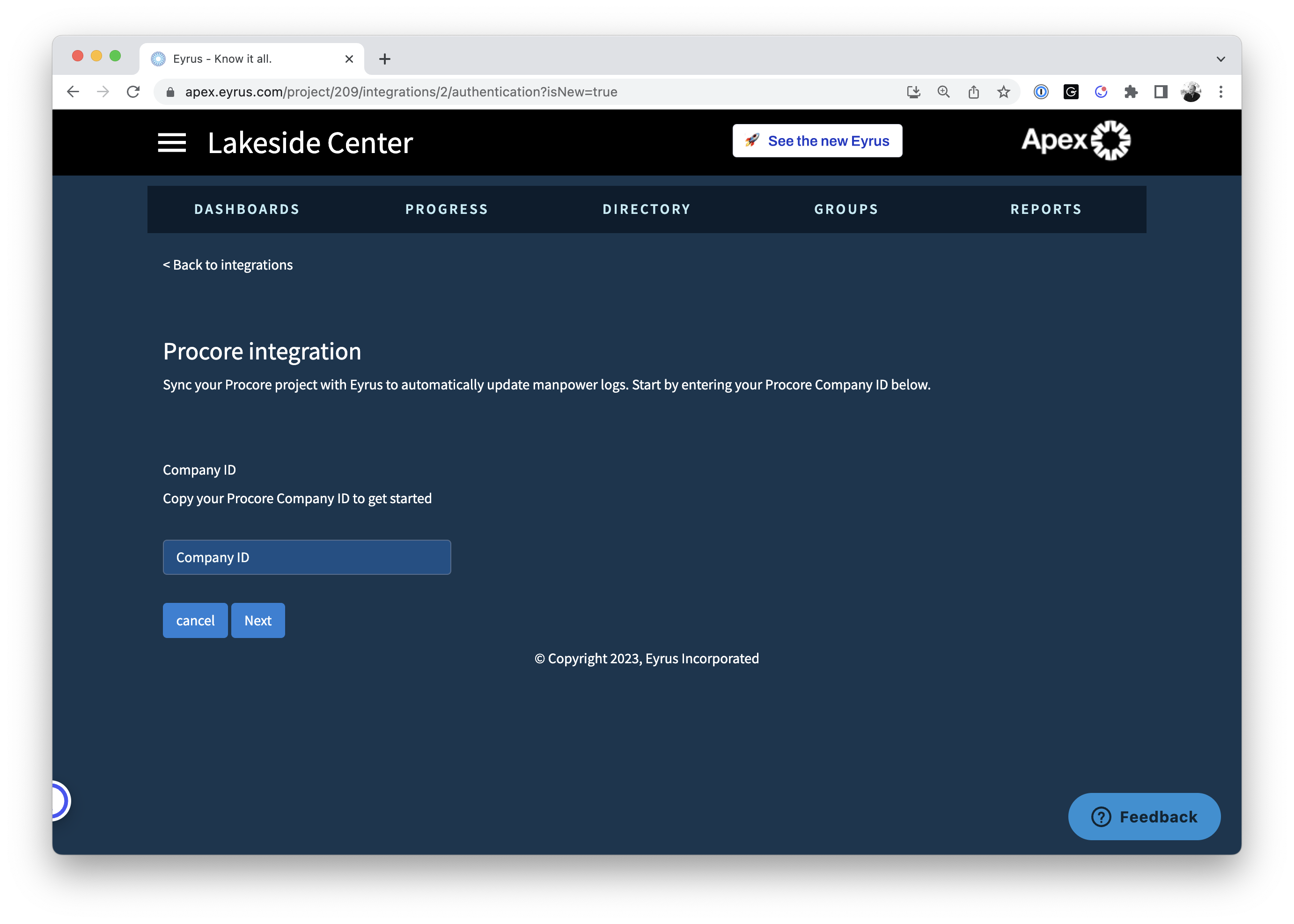Click the browser forward arrow
This screenshot has width=1294, height=924.
click(x=103, y=92)
